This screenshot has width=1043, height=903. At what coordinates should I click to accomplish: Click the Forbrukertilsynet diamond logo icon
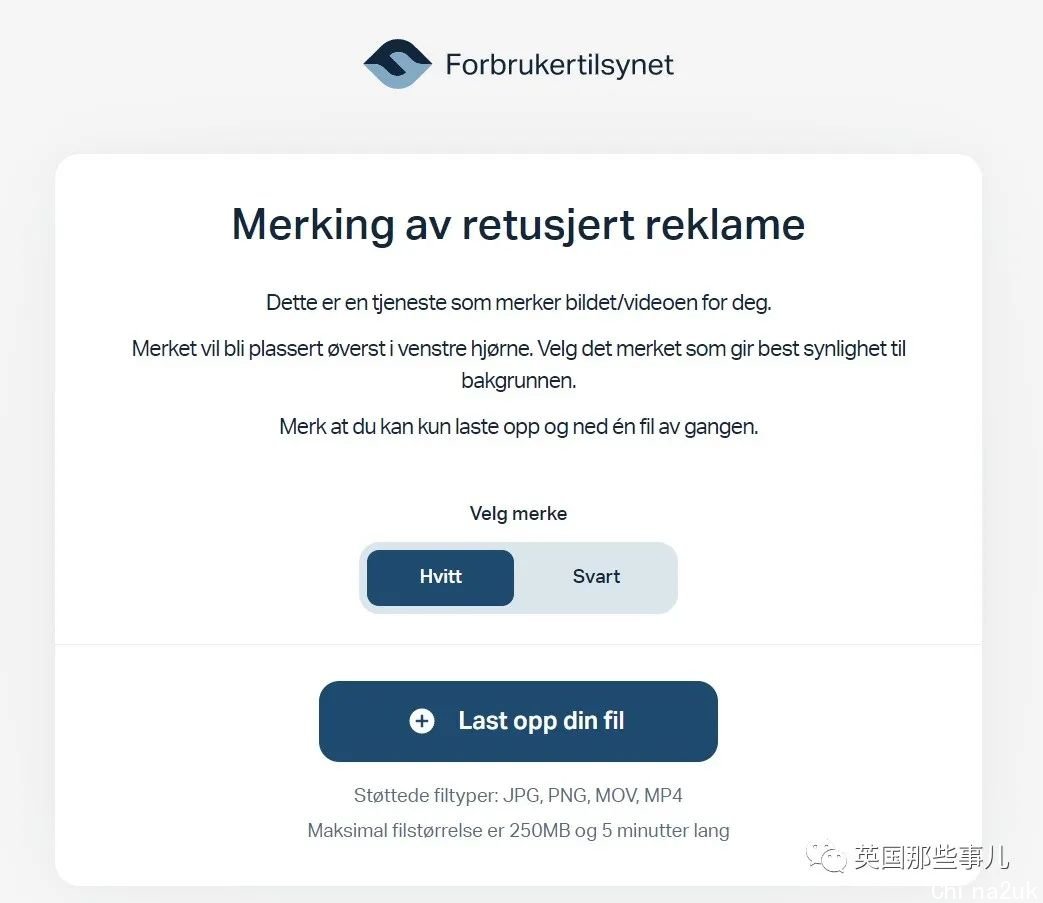[x=398, y=64]
